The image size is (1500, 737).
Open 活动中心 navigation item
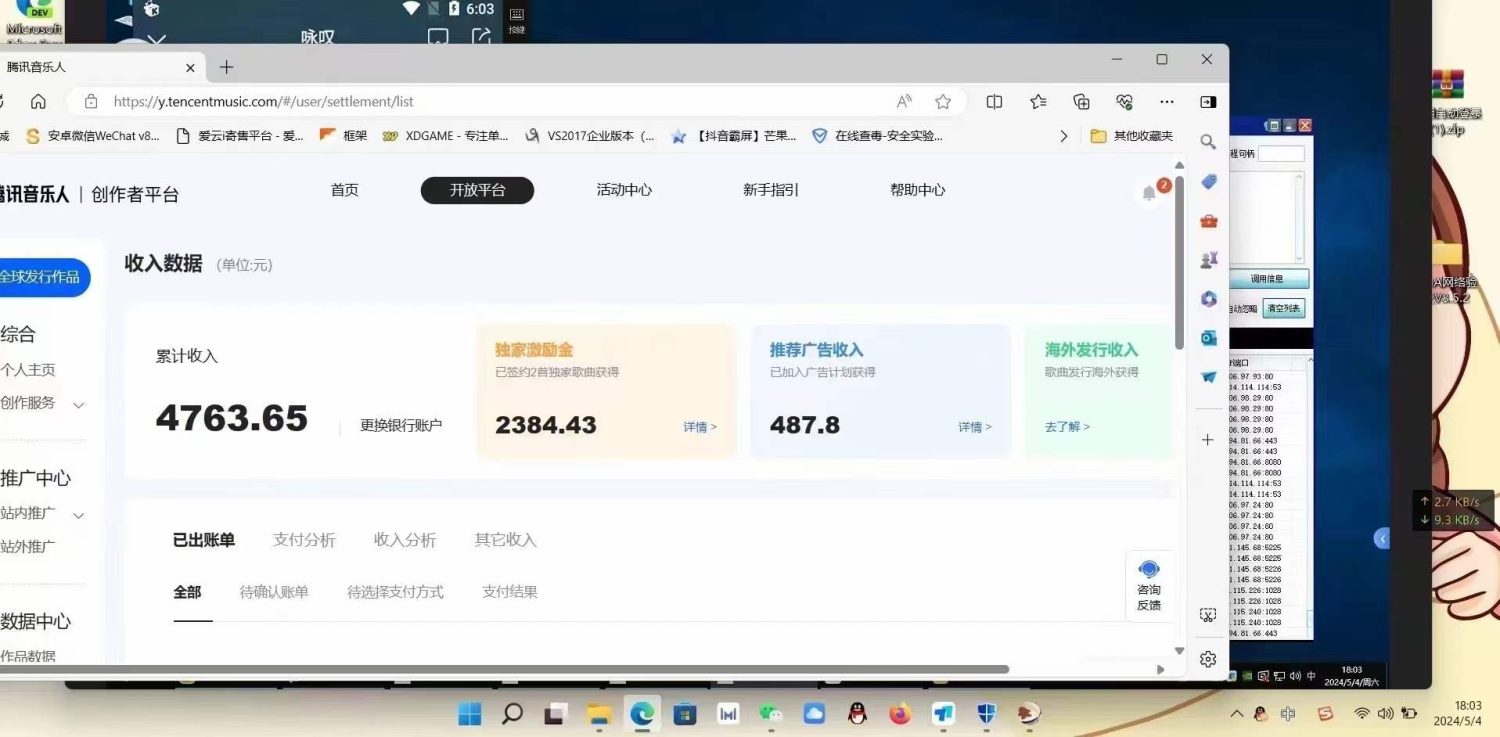(624, 190)
